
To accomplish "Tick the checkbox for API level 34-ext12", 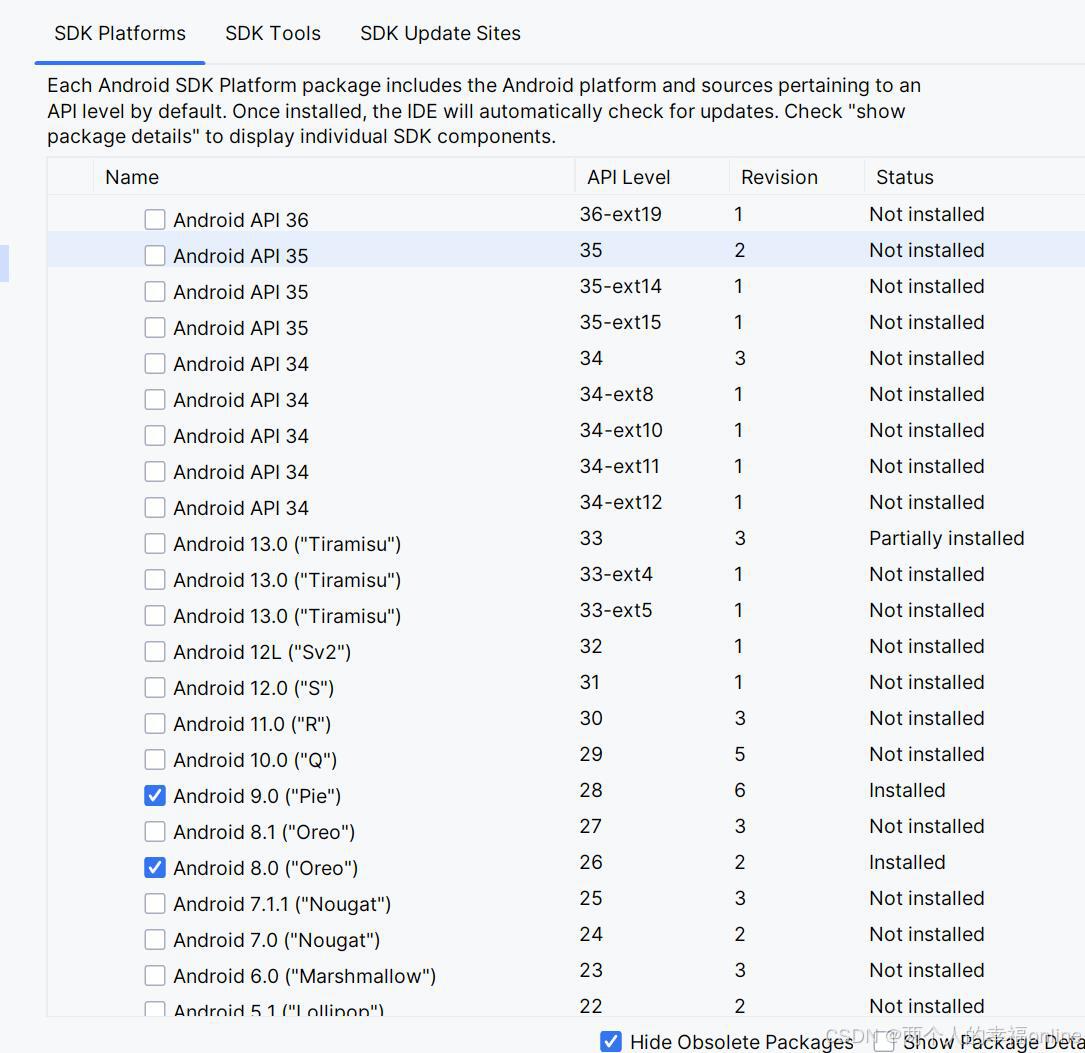I will click(x=155, y=507).
